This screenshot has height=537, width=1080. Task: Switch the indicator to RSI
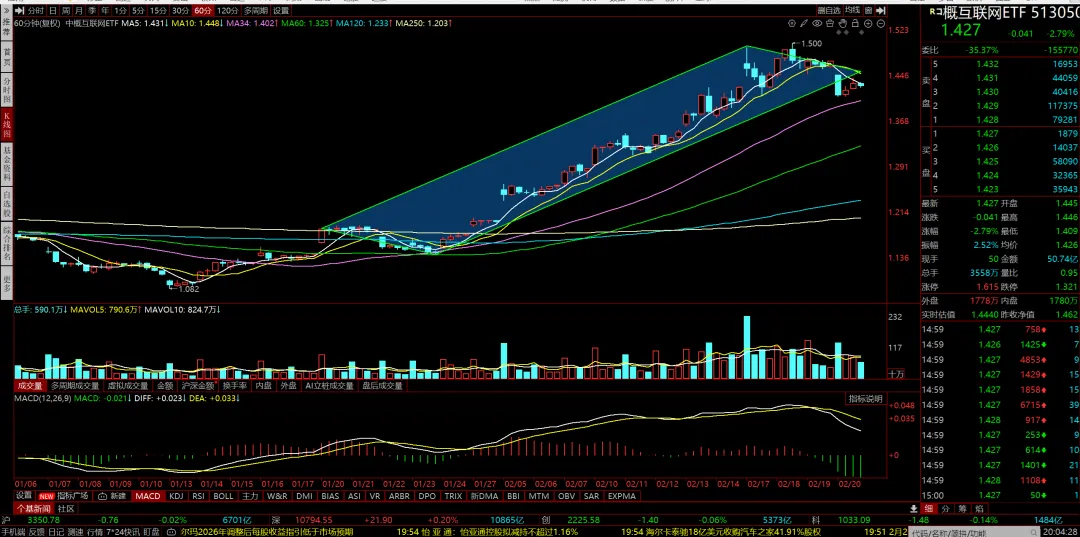click(198, 496)
